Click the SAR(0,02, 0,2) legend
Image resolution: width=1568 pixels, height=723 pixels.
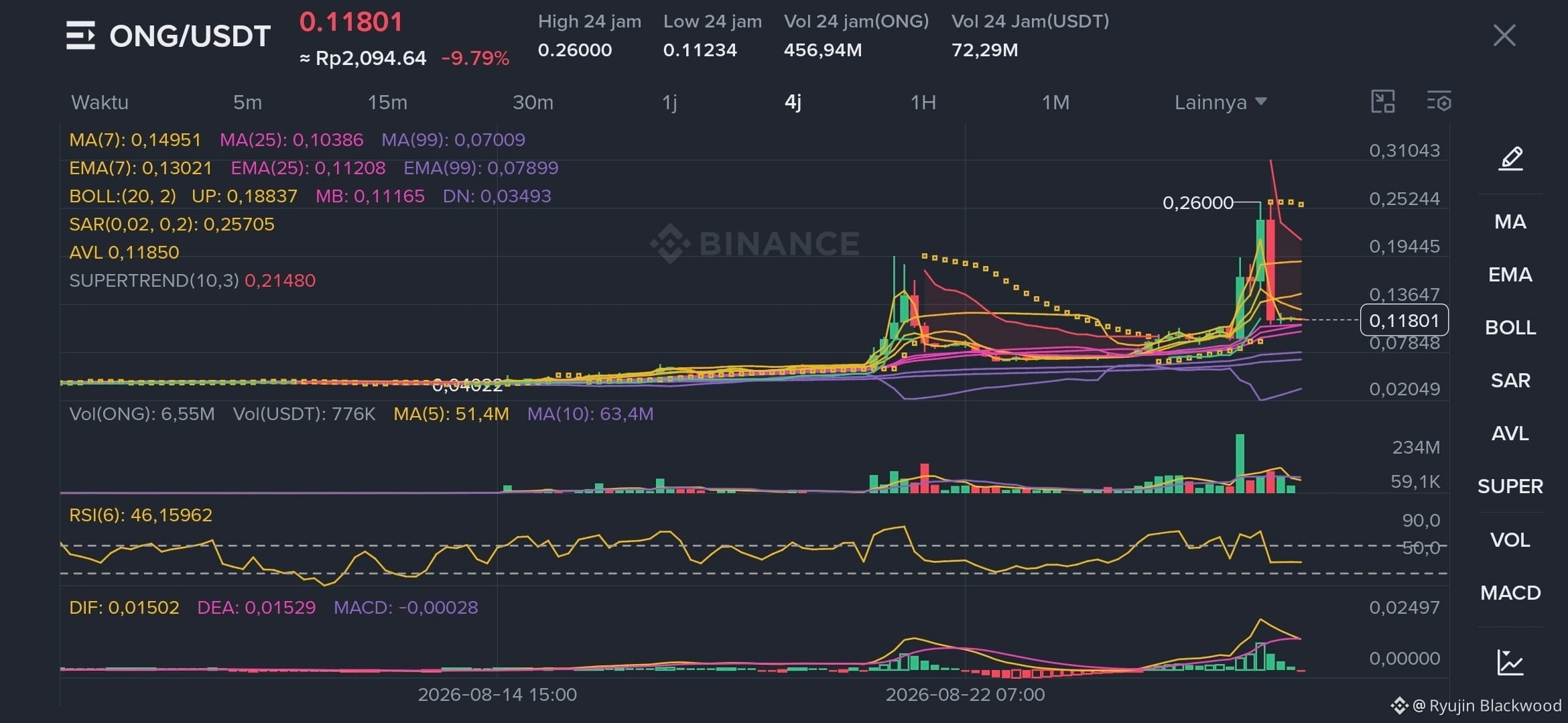tap(172, 224)
